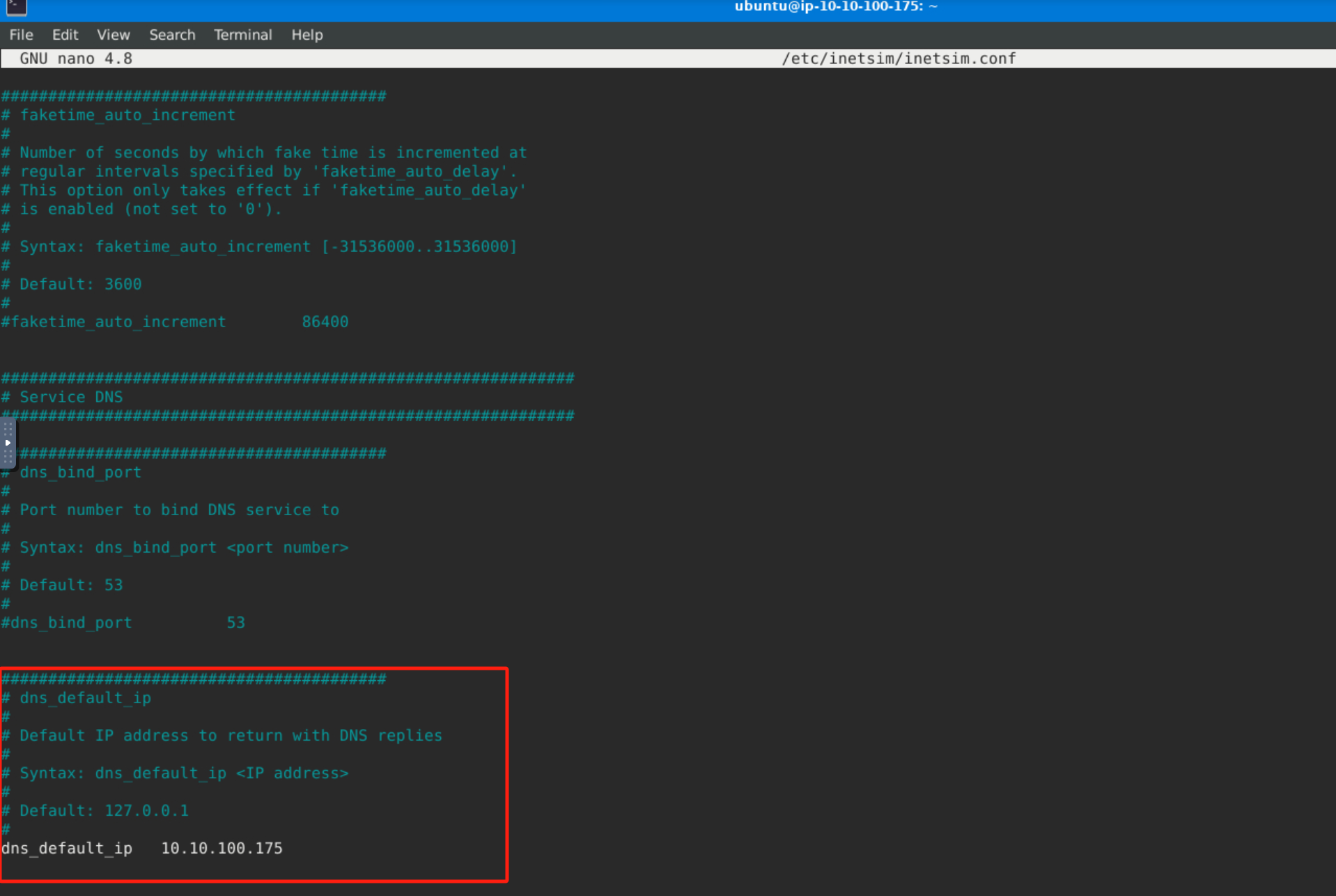This screenshot has width=1336, height=896.
Task: Click the "is enabled (not set to '0')" line
Action: tap(141, 209)
